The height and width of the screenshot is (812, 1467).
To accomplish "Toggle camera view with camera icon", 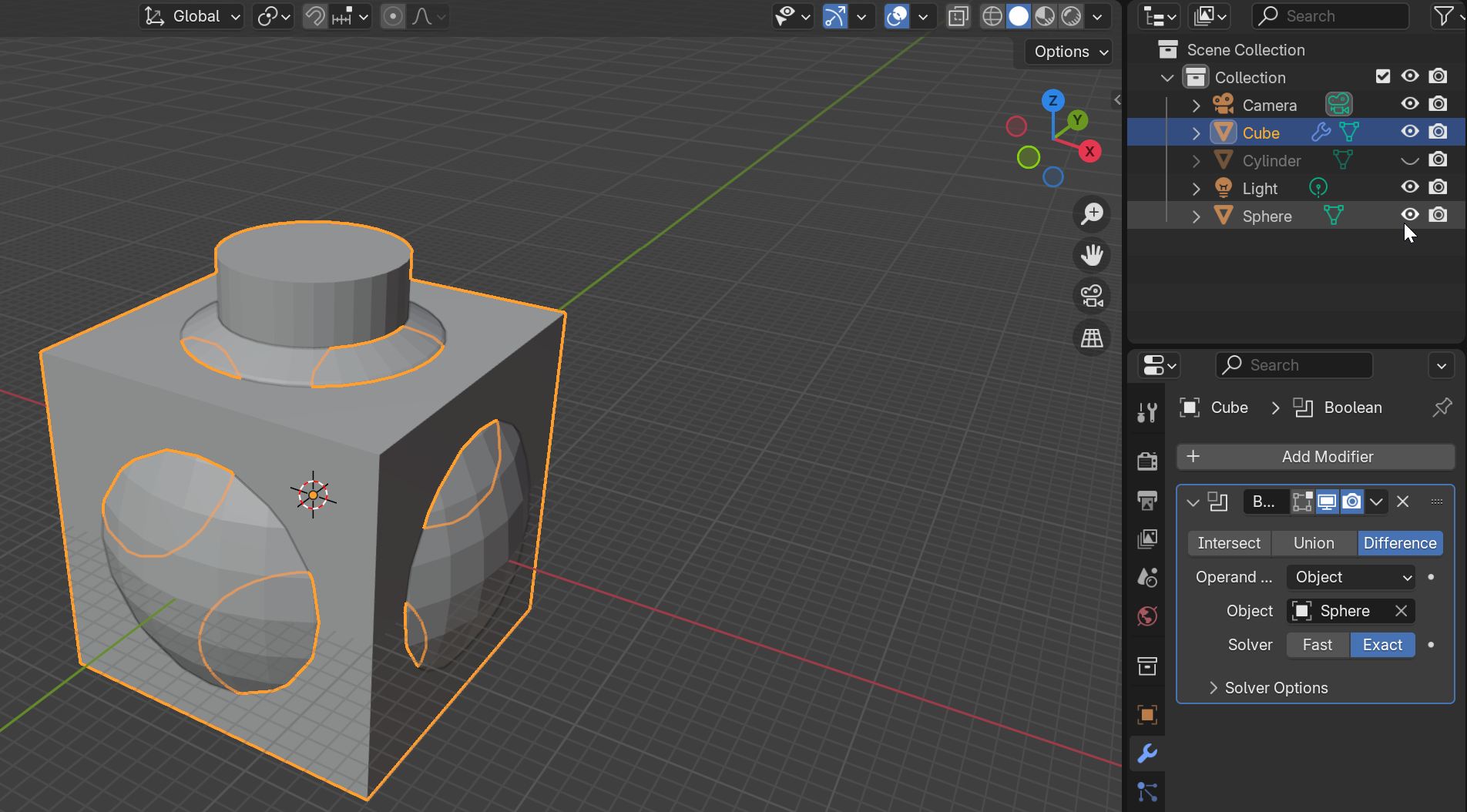I will click(1092, 296).
